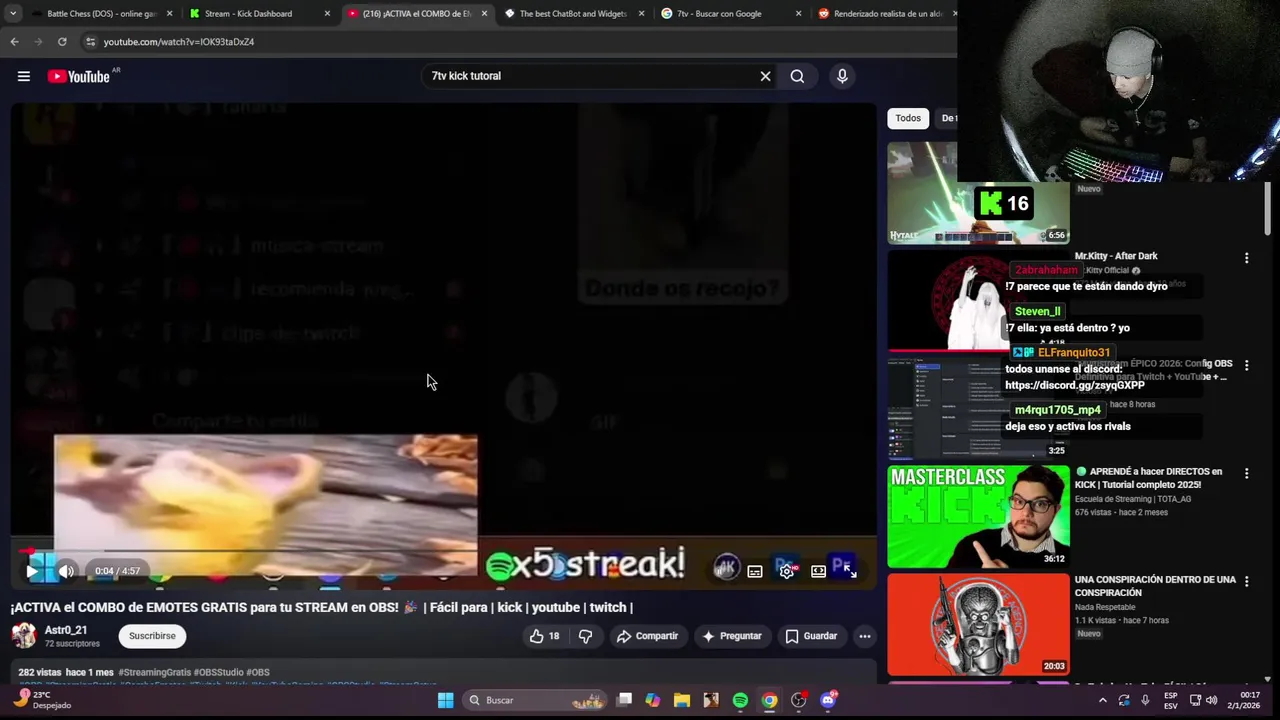The width and height of the screenshot is (1280, 720).
Task: Open options menu for Mr.Kitty After Dark video
Action: tap(1246, 258)
